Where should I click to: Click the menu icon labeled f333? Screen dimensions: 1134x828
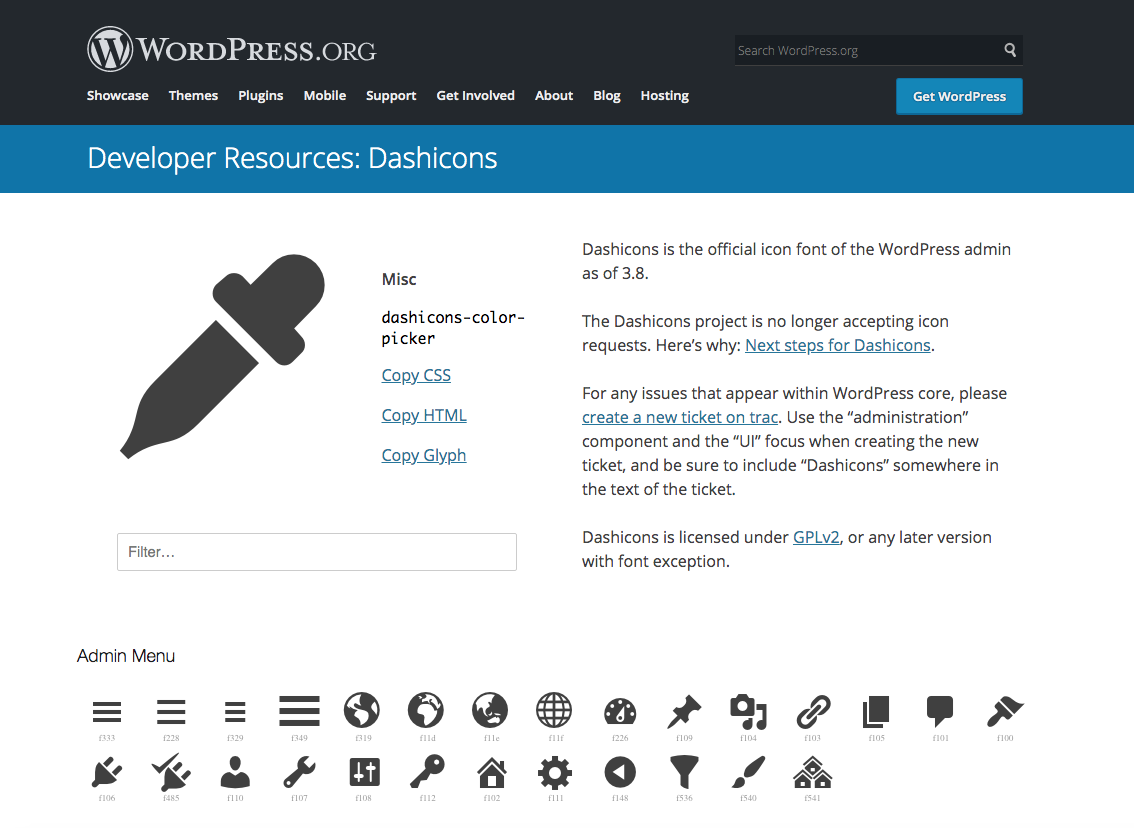tap(107, 712)
